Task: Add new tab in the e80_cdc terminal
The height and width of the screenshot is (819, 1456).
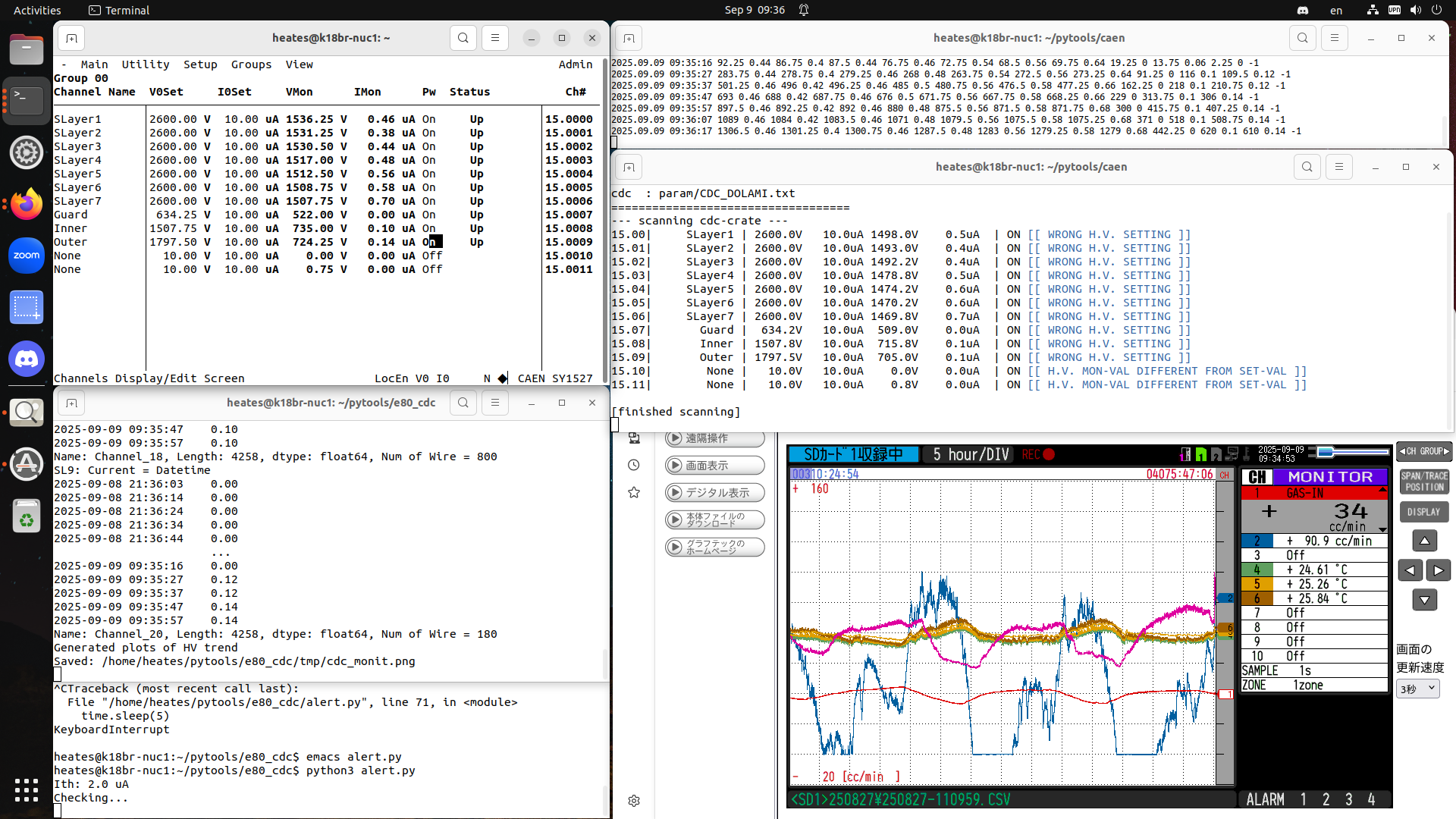Action: (x=71, y=403)
